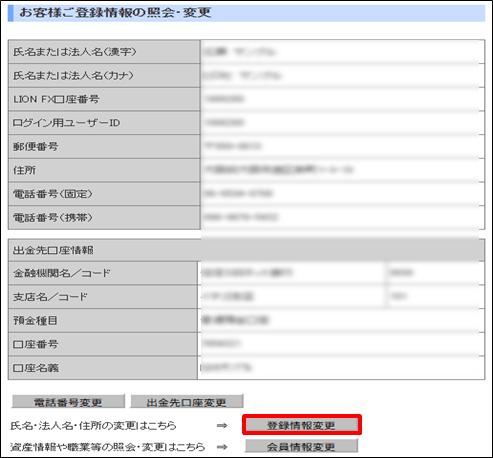The width and height of the screenshot is (493, 458).
Task: Click the 電話番号変更 button
Action: (x=68, y=402)
